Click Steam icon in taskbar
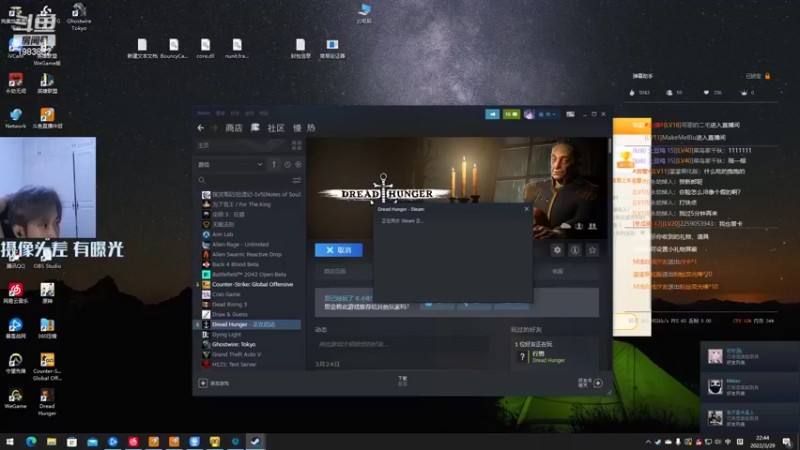The height and width of the screenshot is (450, 800). (x=255, y=441)
